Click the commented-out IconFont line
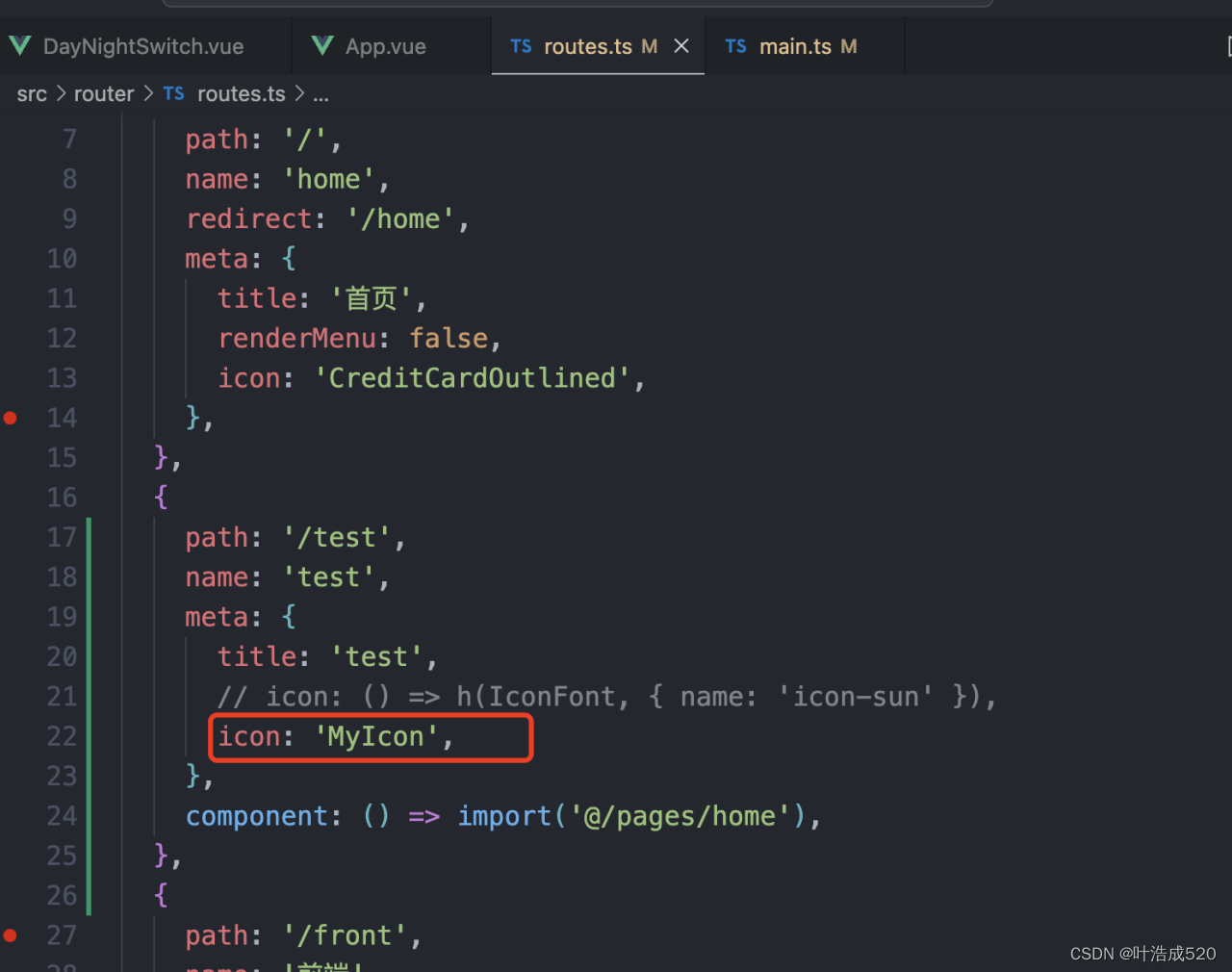The width and height of the screenshot is (1232, 972). [x=607, y=697]
